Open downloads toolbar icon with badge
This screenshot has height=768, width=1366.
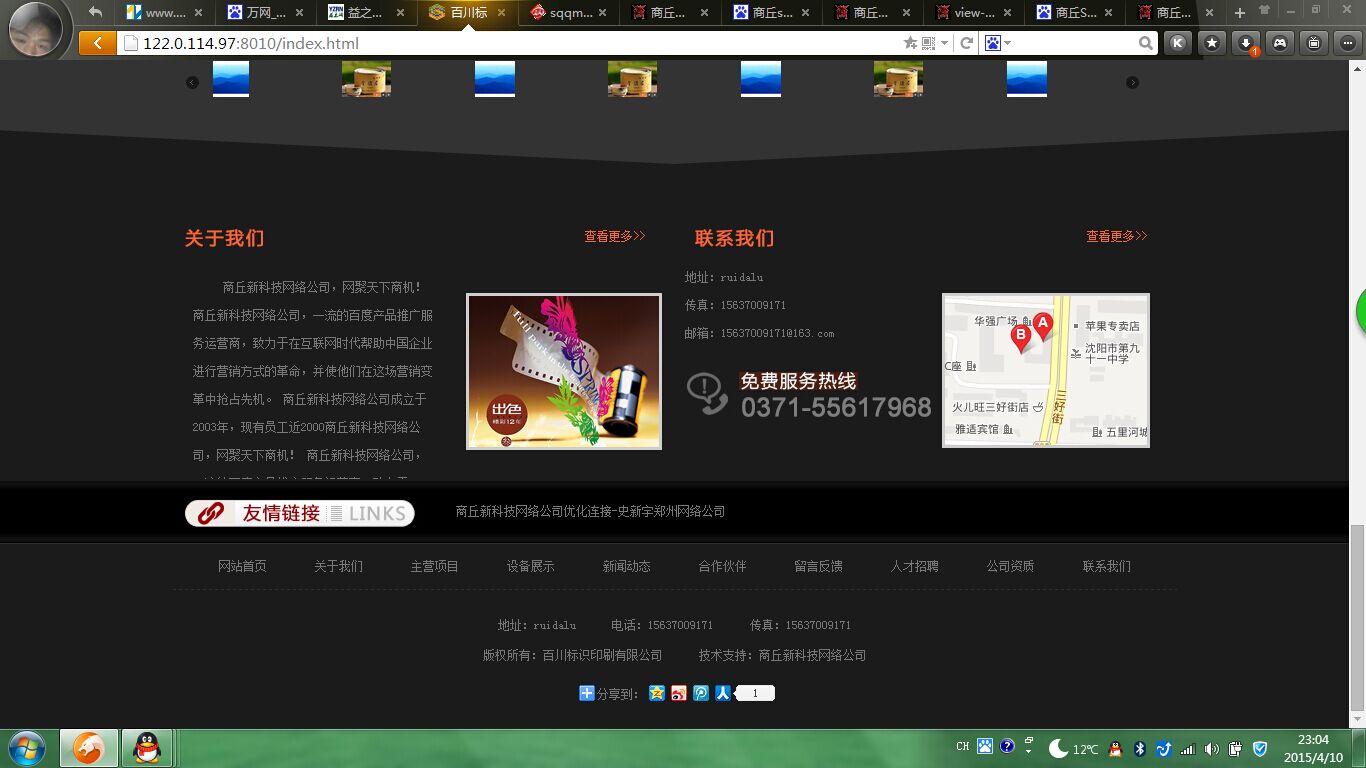tap(1246, 43)
